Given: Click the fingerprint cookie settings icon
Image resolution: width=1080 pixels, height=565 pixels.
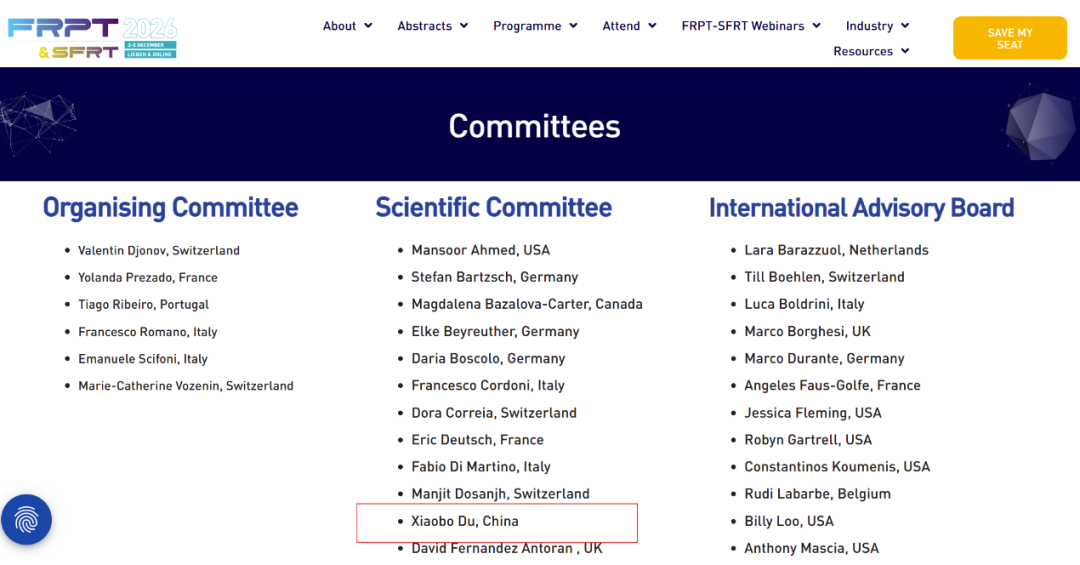Looking at the screenshot, I should (x=26, y=520).
